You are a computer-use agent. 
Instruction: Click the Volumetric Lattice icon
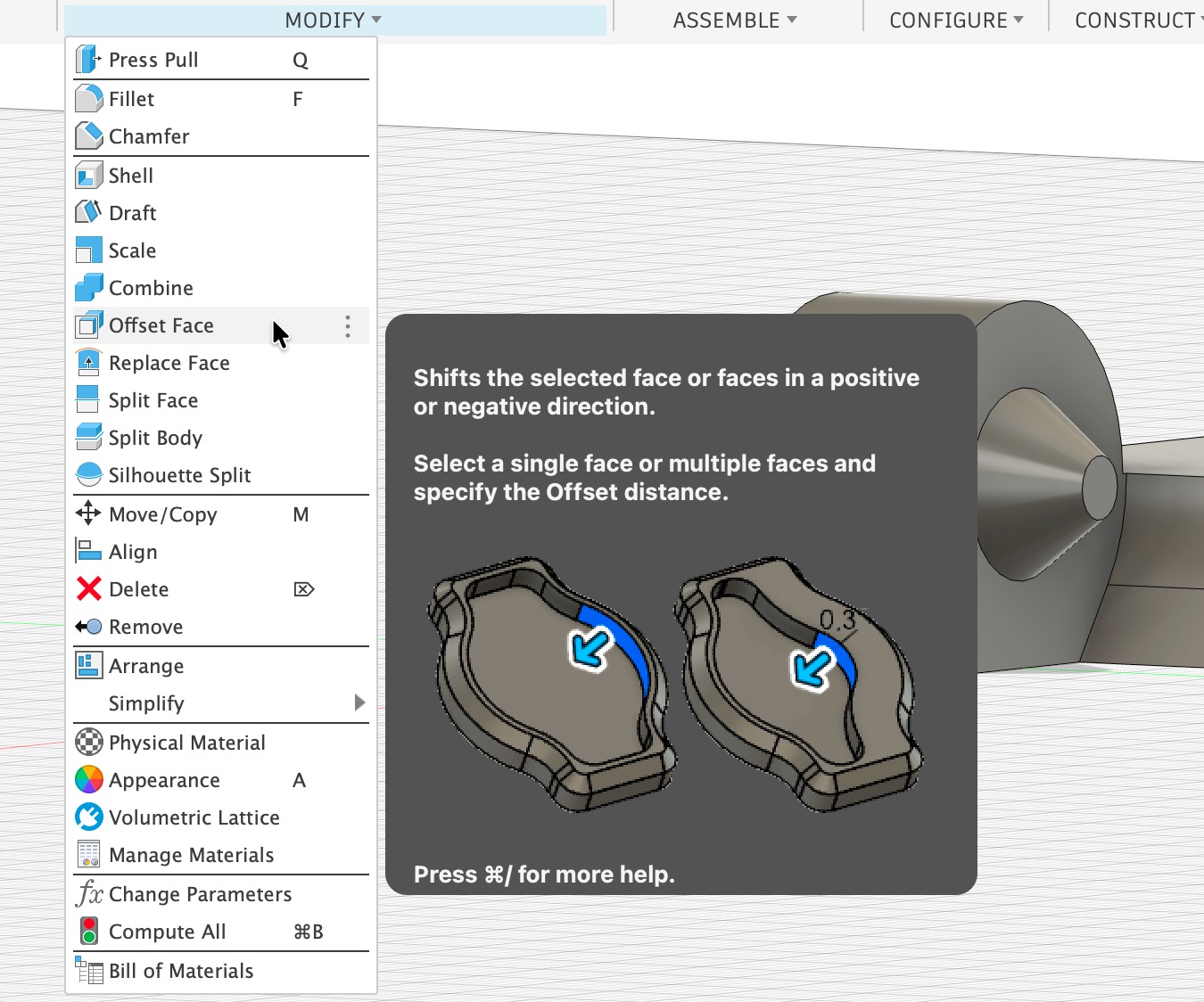point(88,817)
